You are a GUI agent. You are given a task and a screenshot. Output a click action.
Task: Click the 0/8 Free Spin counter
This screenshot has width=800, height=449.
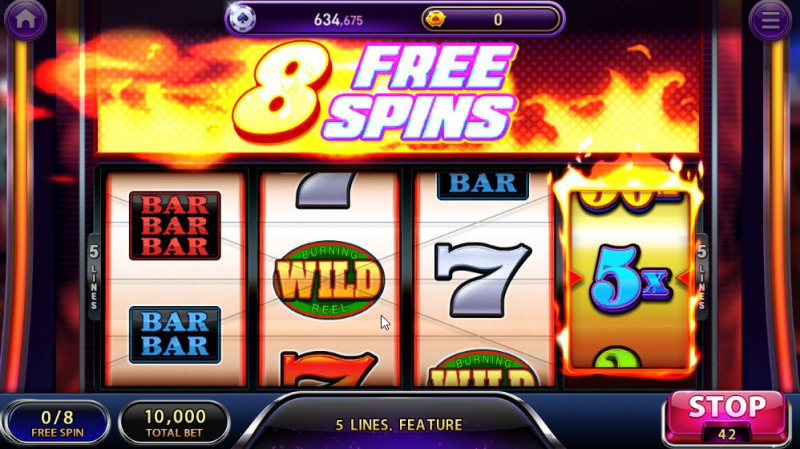(57, 423)
